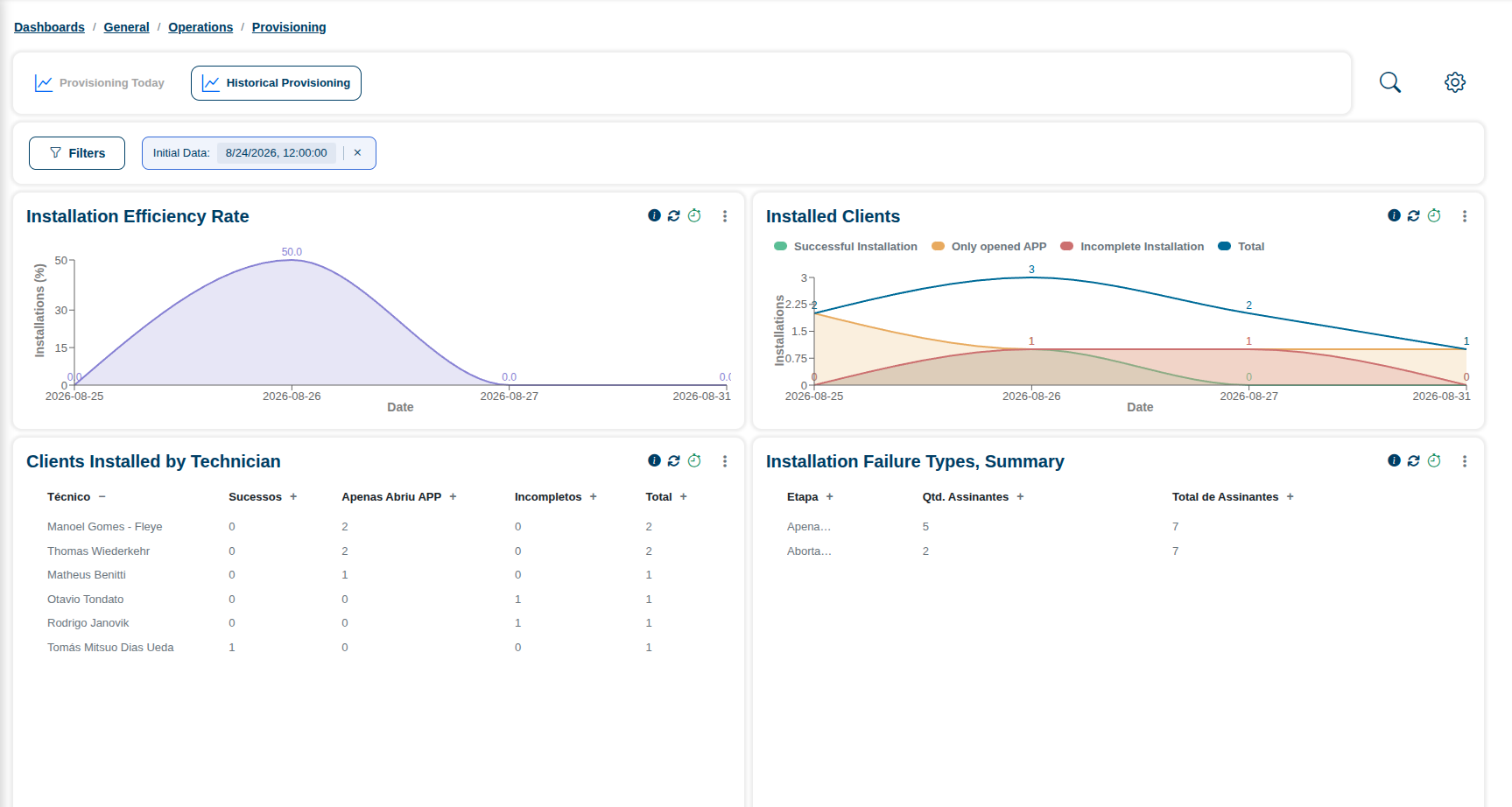The image size is (1512, 807).
Task: Open more options for Installed Clients
Action: pyautogui.click(x=1465, y=216)
